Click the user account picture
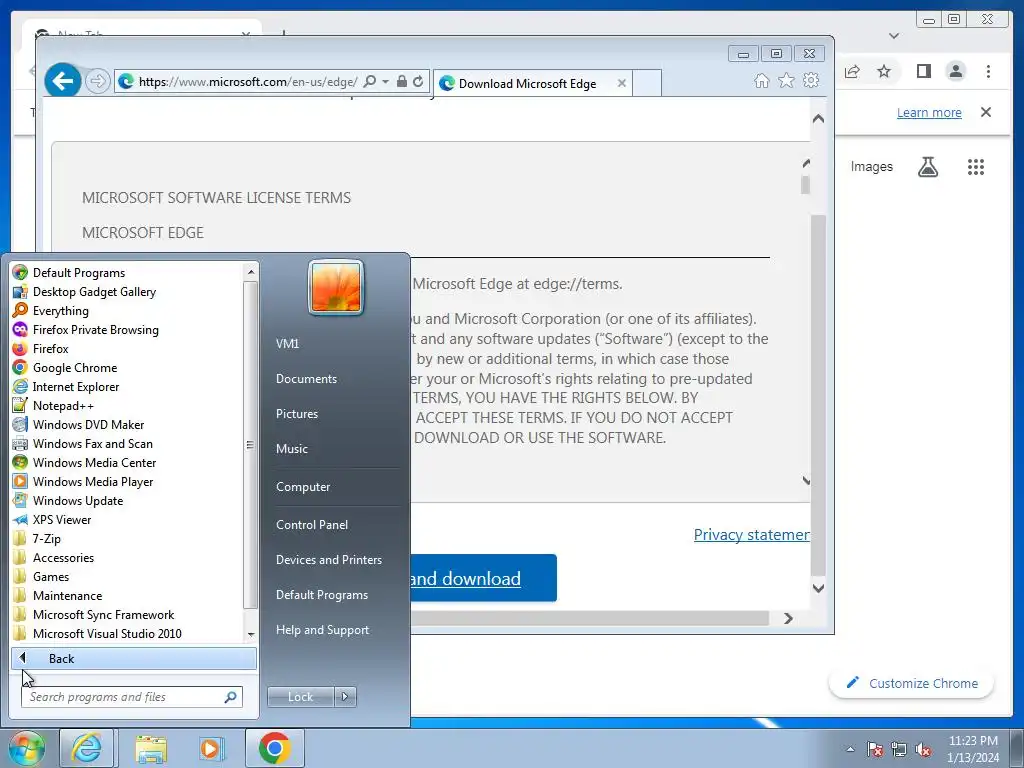 336,287
